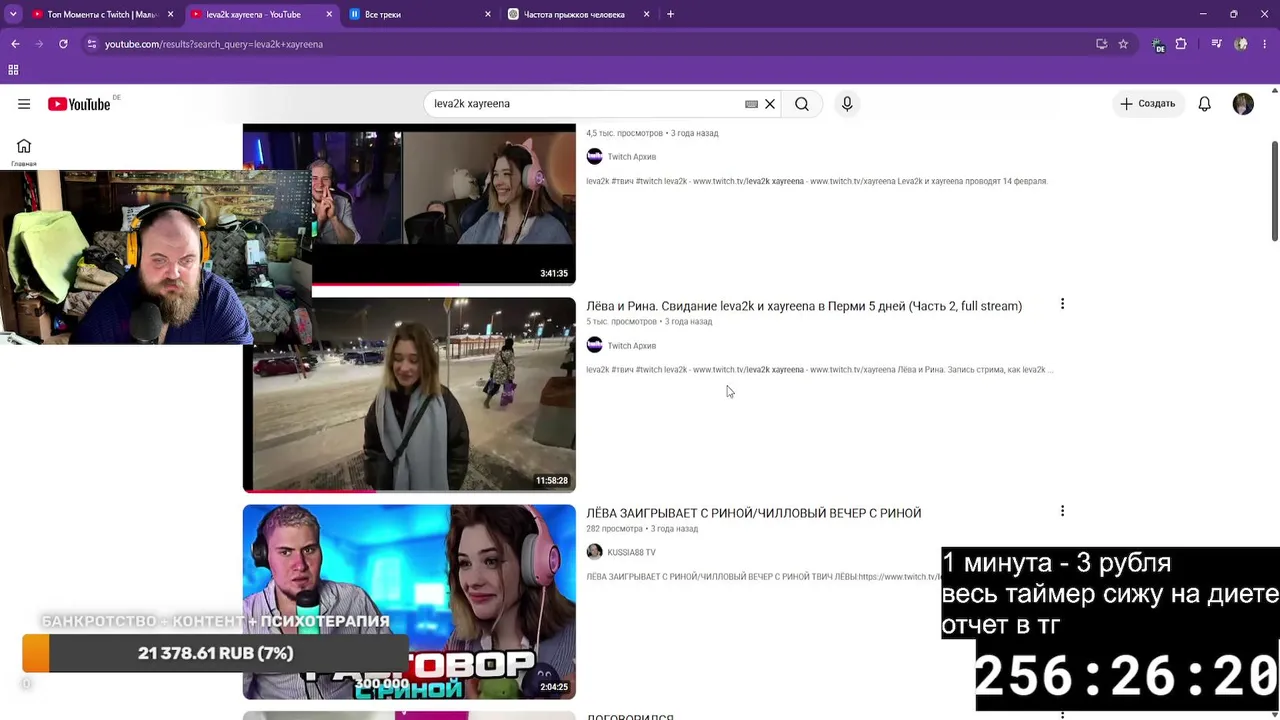This screenshot has height=720, width=1280.
Task: Start voice search with the microphone
Action: point(847,104)
